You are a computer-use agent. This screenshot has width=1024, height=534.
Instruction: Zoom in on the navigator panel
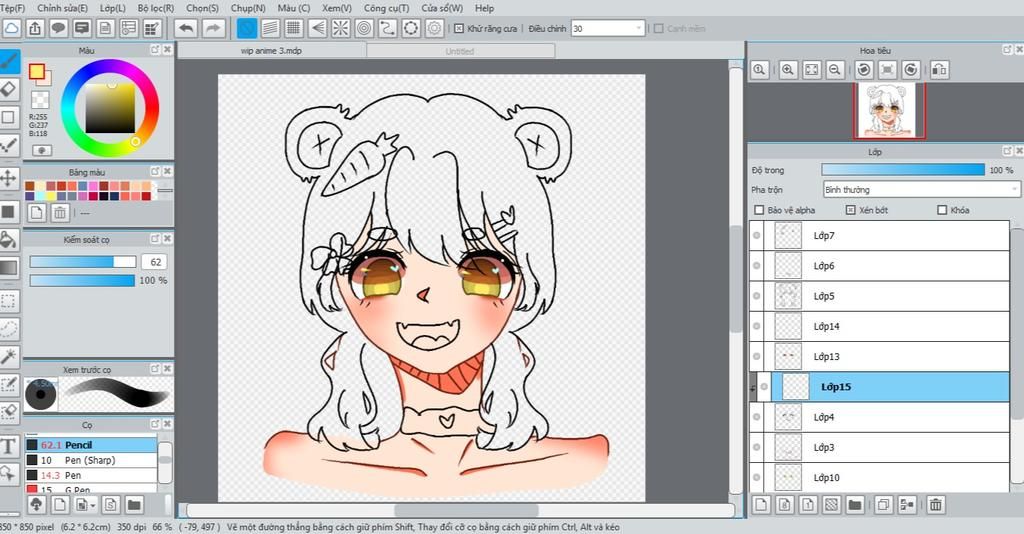click(788, 70)
